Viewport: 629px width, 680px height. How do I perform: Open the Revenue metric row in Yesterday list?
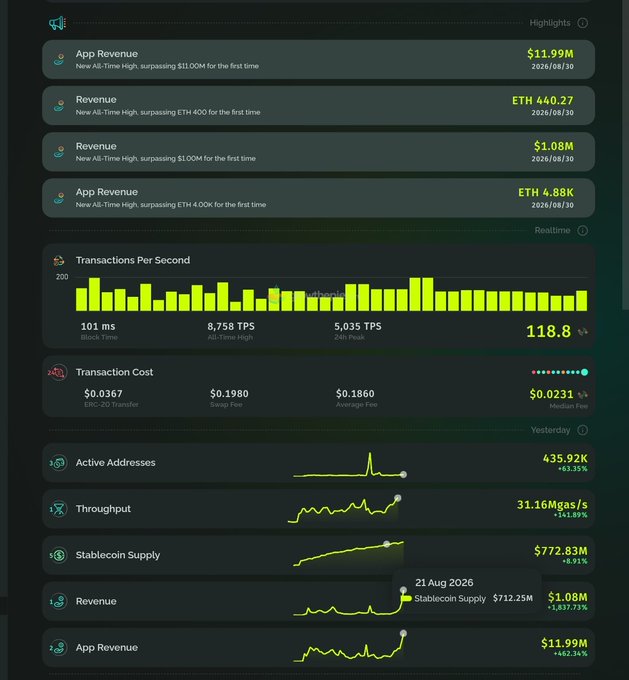[x=318, y=602]
